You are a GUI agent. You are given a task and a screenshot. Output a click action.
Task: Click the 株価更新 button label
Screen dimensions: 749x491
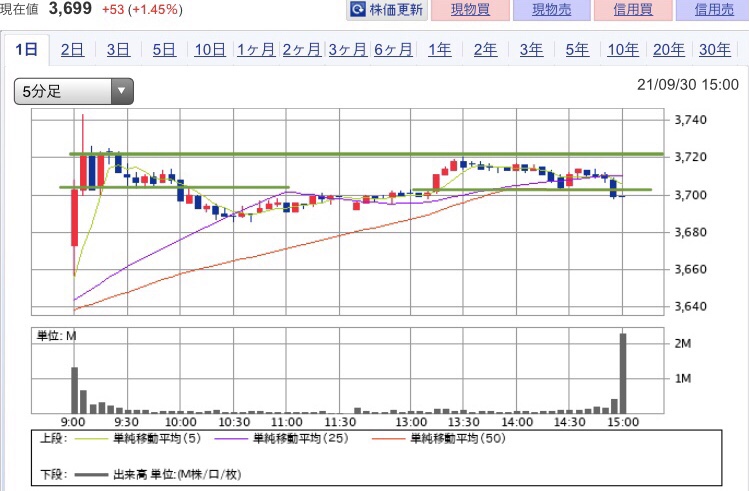[x=396, y=10]
